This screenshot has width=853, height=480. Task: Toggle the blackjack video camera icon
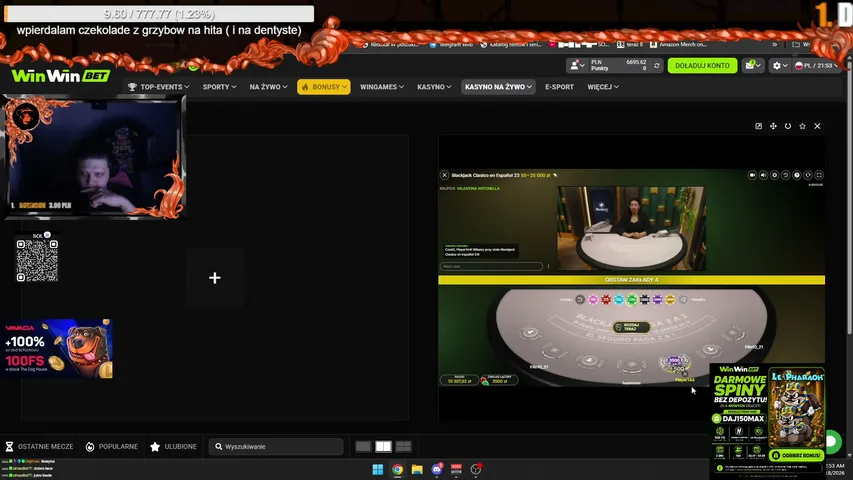tap(752, 175)
